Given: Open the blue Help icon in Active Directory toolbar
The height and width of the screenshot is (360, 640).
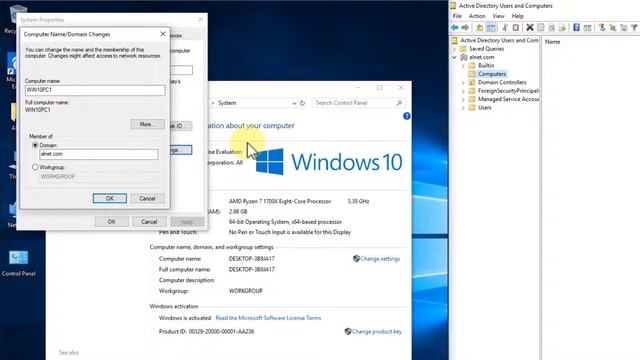Looking at the screenshot, I should (576, 27).
